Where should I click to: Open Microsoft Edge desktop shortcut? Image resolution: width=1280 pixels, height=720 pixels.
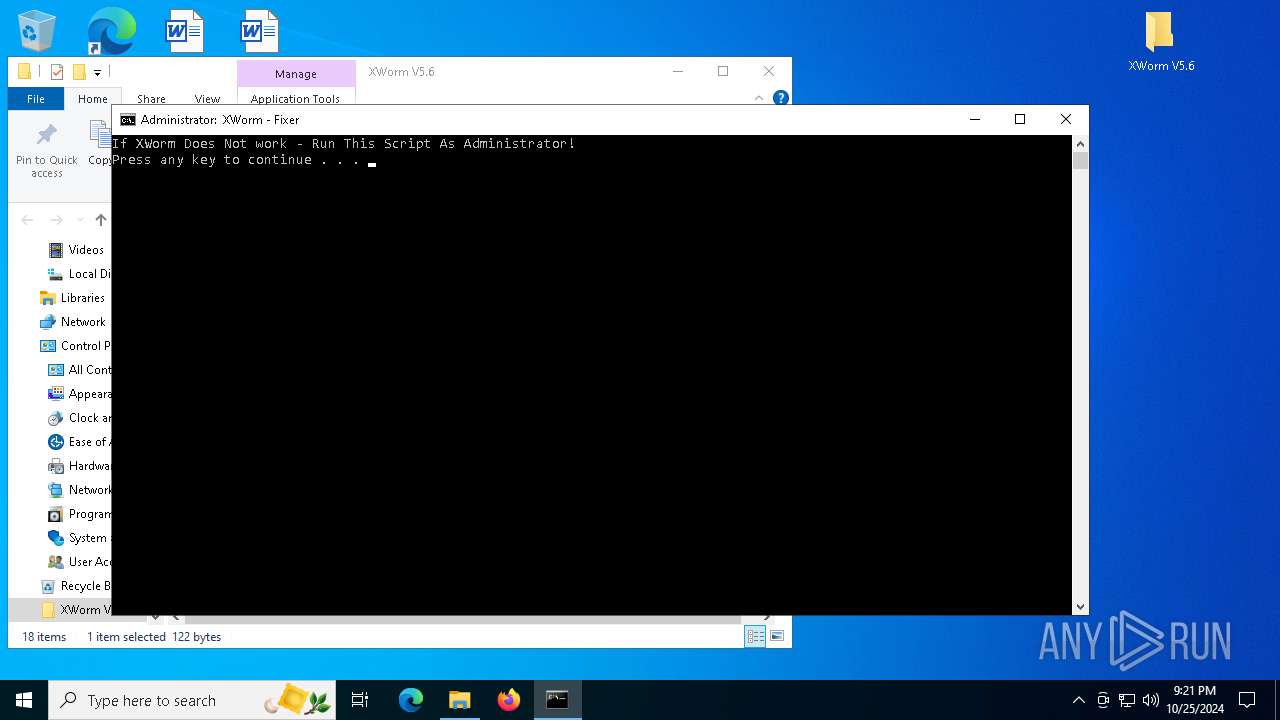click(x=111, y=31)
